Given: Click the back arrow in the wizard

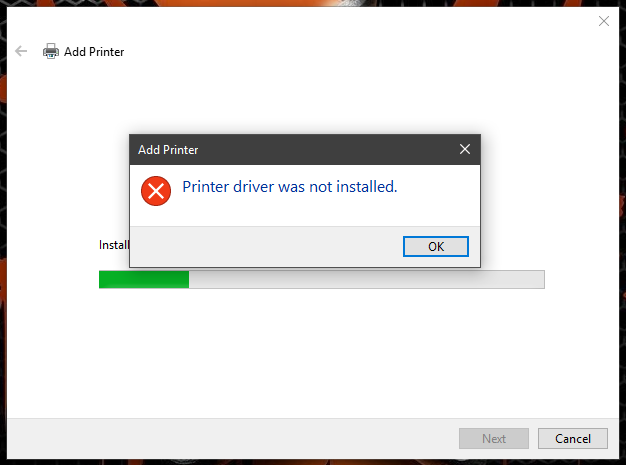Looking at the screenshot, I should coord(21,51).
